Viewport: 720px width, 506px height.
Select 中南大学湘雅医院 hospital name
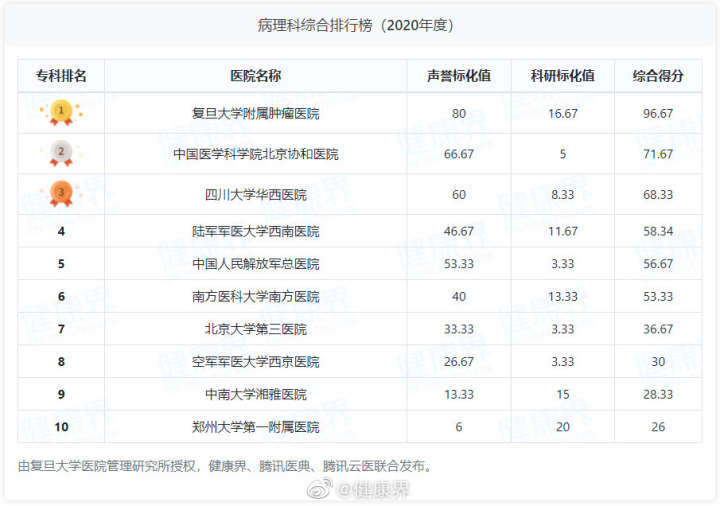(x=255, y=394)
